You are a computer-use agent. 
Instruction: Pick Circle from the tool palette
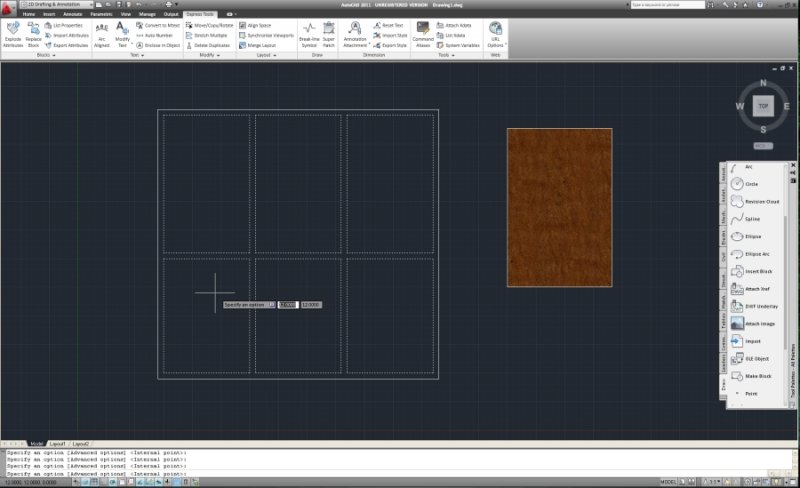point(745,184)
